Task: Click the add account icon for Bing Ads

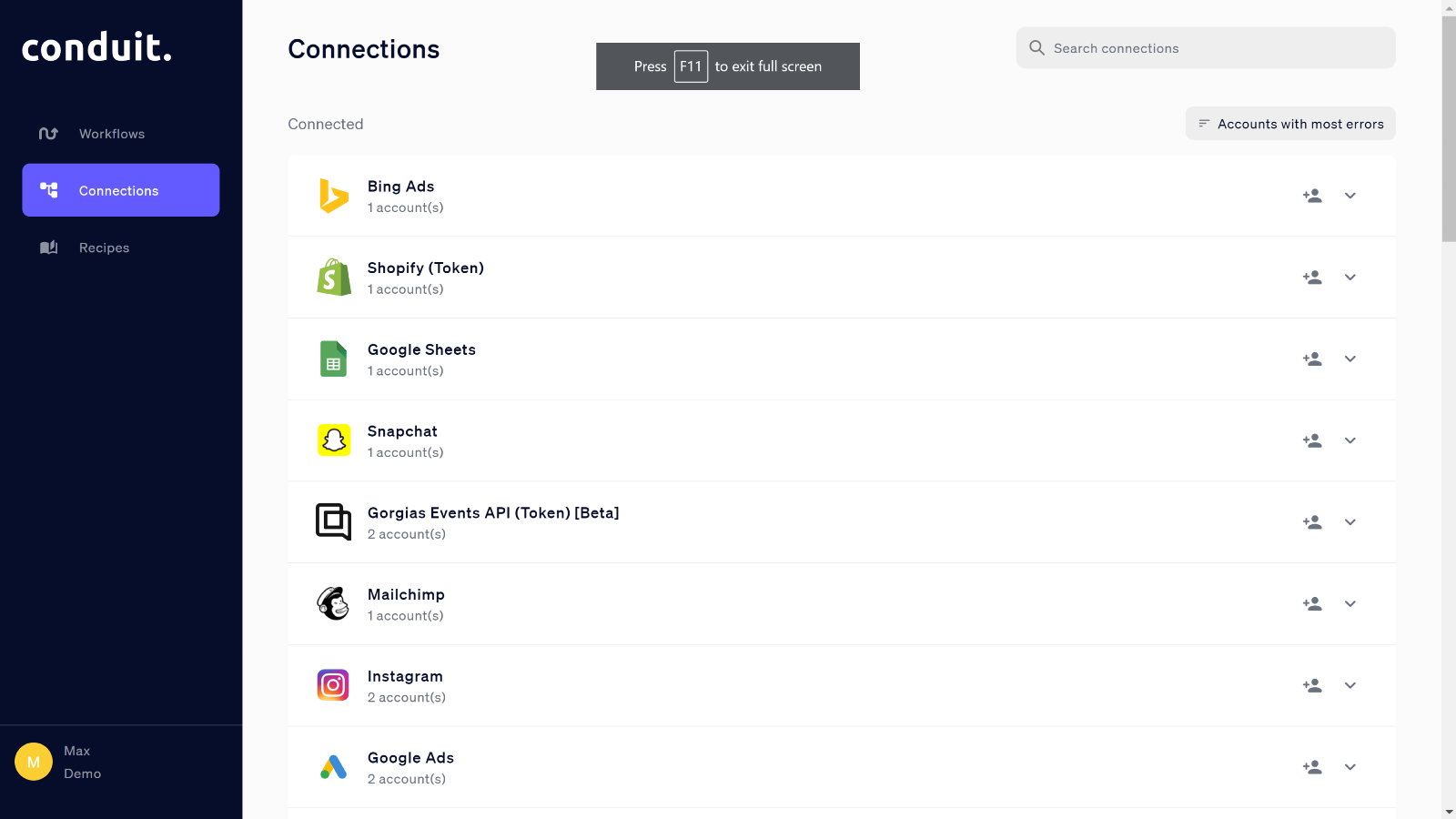Action: point(1311,196)
